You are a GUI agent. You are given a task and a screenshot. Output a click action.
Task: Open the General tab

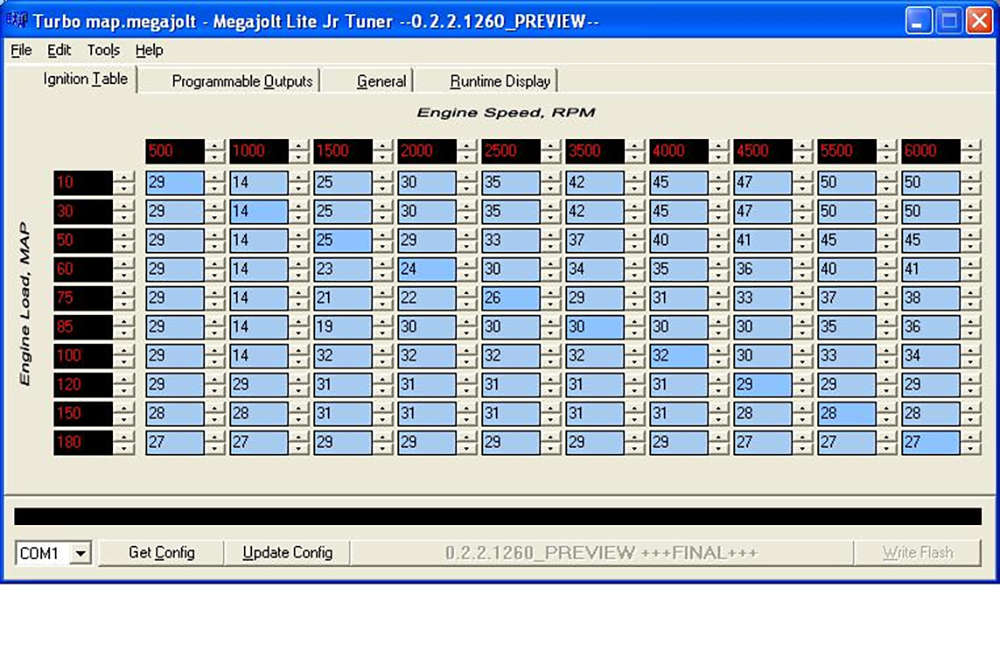(381, 81)
